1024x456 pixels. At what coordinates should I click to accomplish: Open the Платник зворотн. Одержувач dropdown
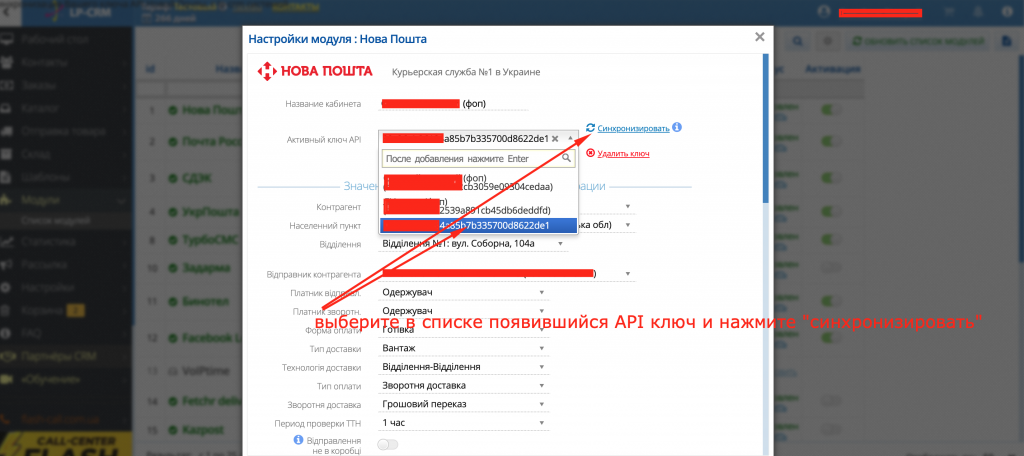(464, 311)
